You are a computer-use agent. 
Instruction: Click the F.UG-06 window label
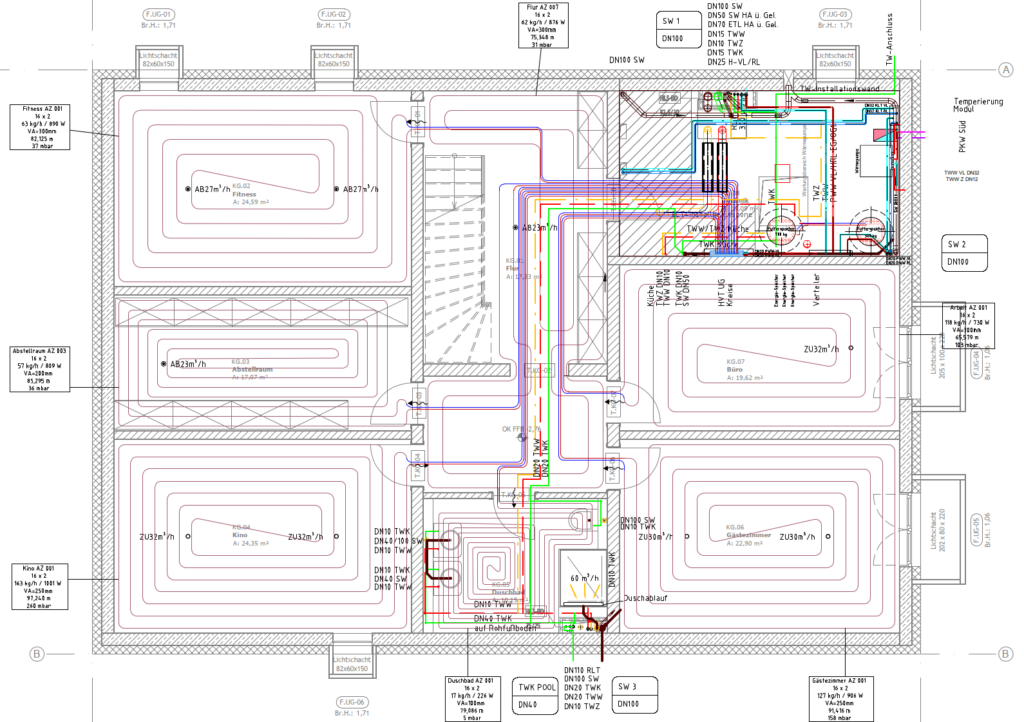(x=351, y=702)
